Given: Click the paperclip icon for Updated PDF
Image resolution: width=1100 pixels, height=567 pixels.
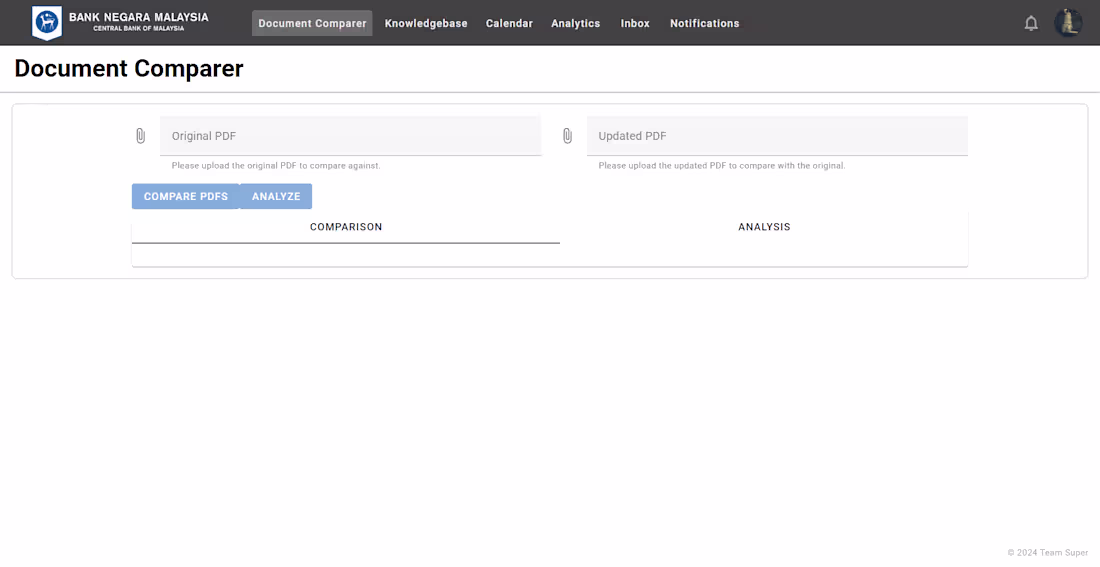Looking at the screenshot, I should click(x=567, y=136).
